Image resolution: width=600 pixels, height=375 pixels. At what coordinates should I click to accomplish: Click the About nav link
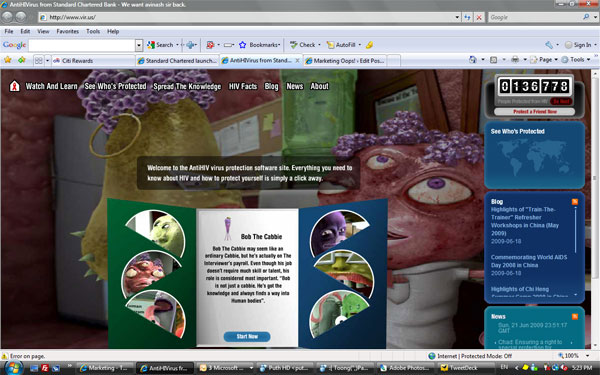(x=320, y=86)
